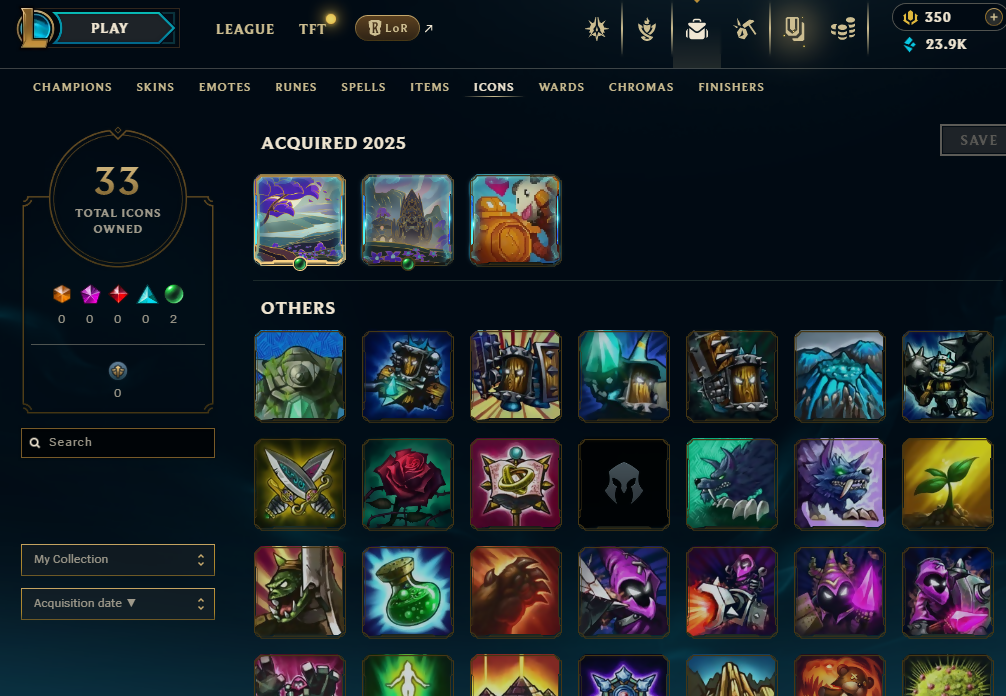Select the crossed daggers summoner icon
1006x696 pixels.
[300, 484]
